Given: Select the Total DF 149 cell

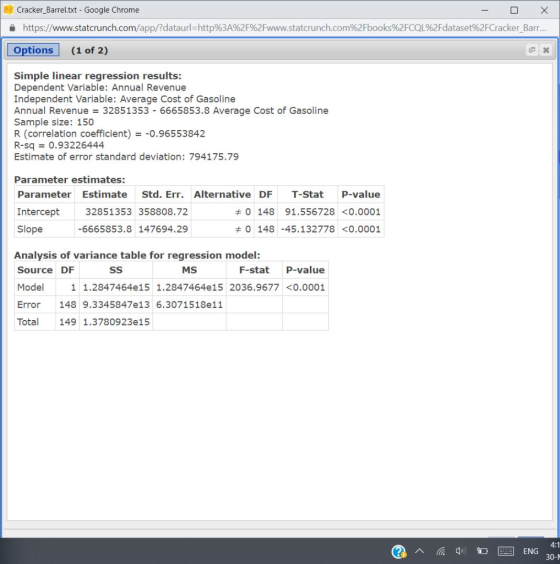Looking at the screenshot, I should [x=68, y=322].
